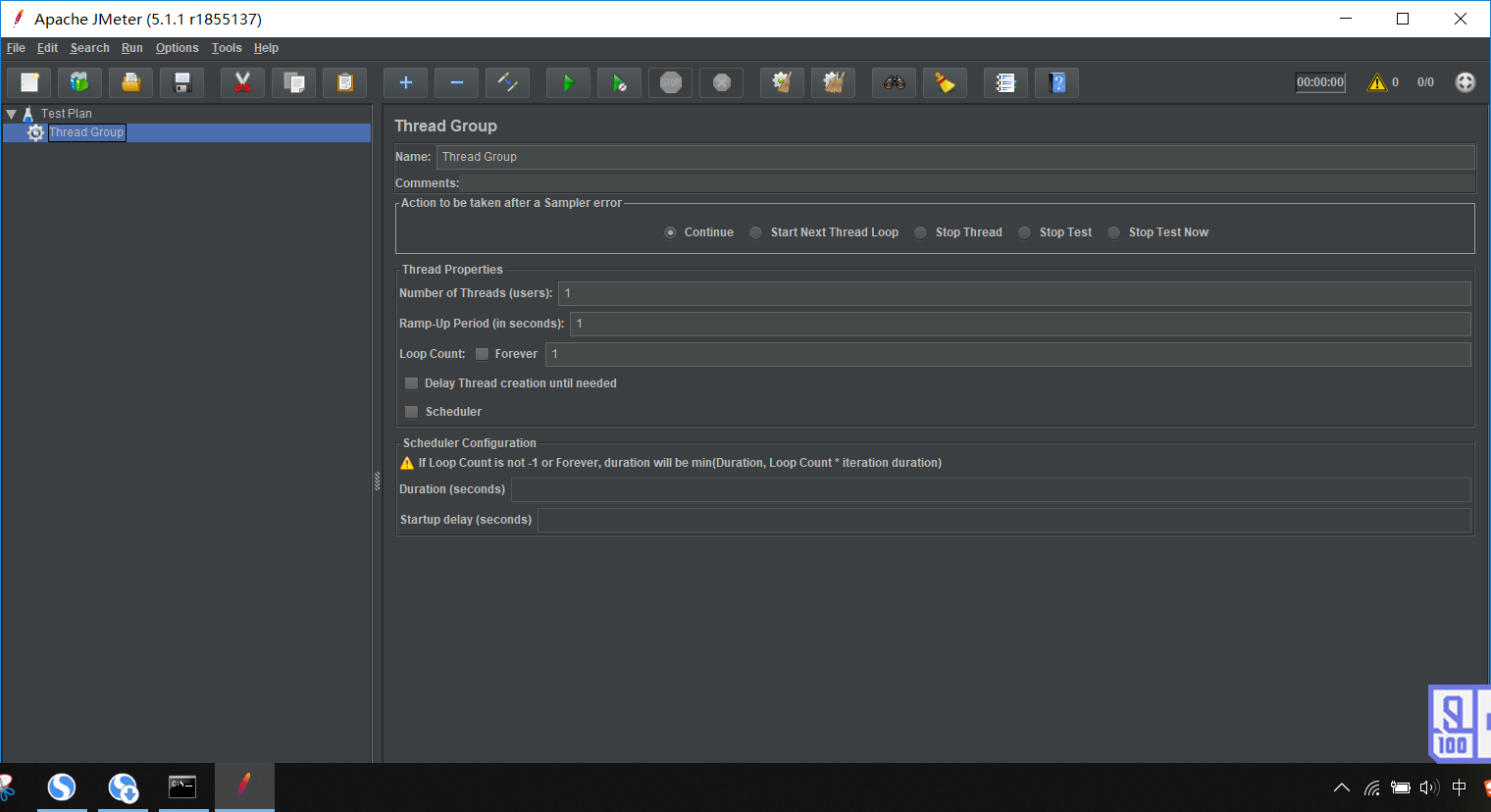Open the Help menu

tap(266, 48)
